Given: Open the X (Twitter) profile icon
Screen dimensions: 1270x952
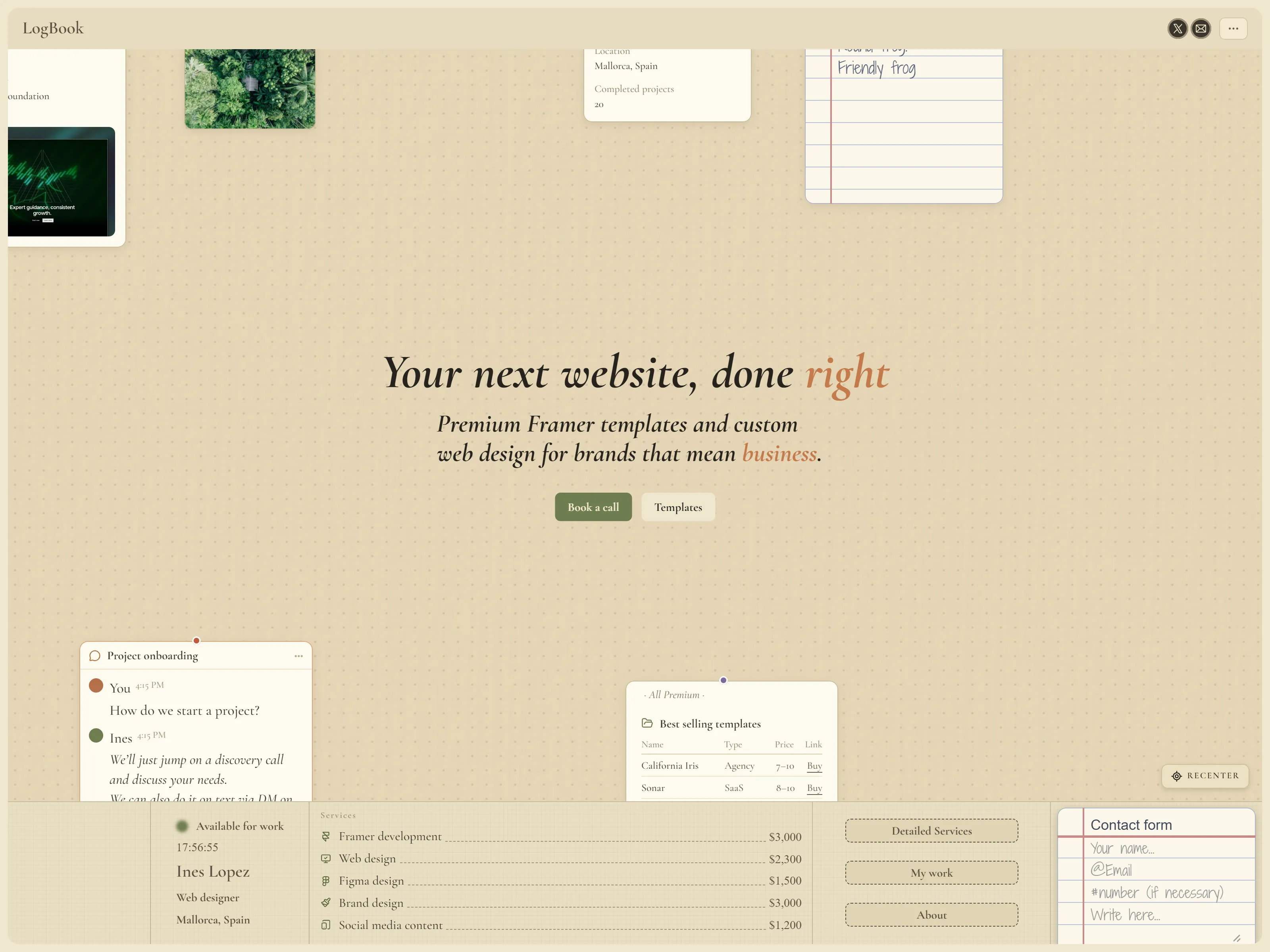Looking at the screenshot, I should click(x=1178, y=28).
